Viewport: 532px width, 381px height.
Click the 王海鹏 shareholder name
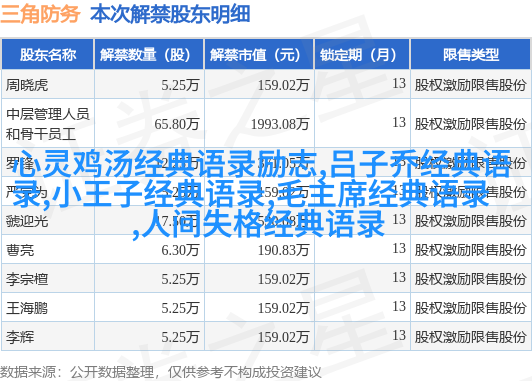point(27,308)
